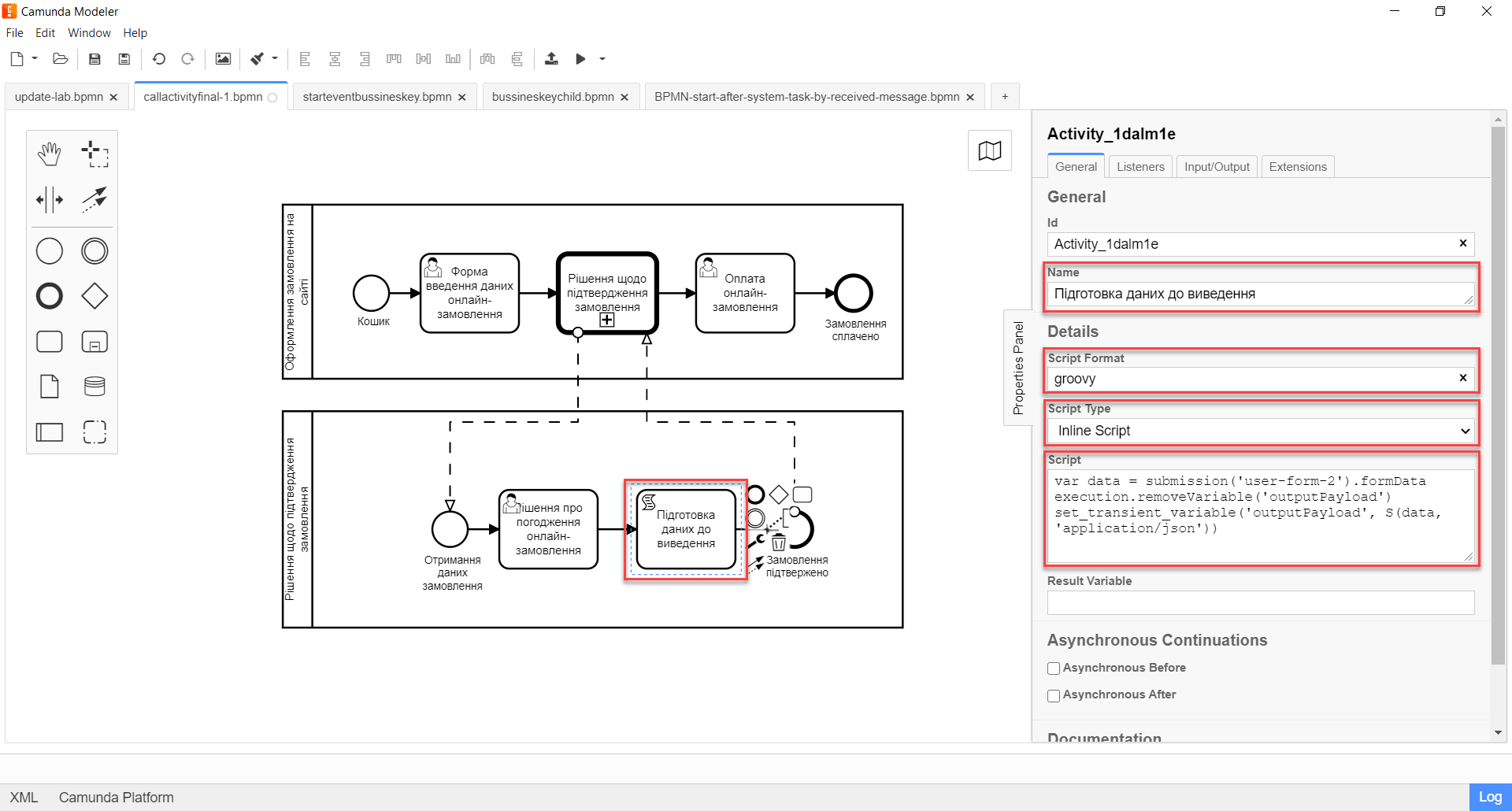Open the edit tool dropdown arrow in toolbar
This screenshot has width=1512, height=811.
coord(275,59)
